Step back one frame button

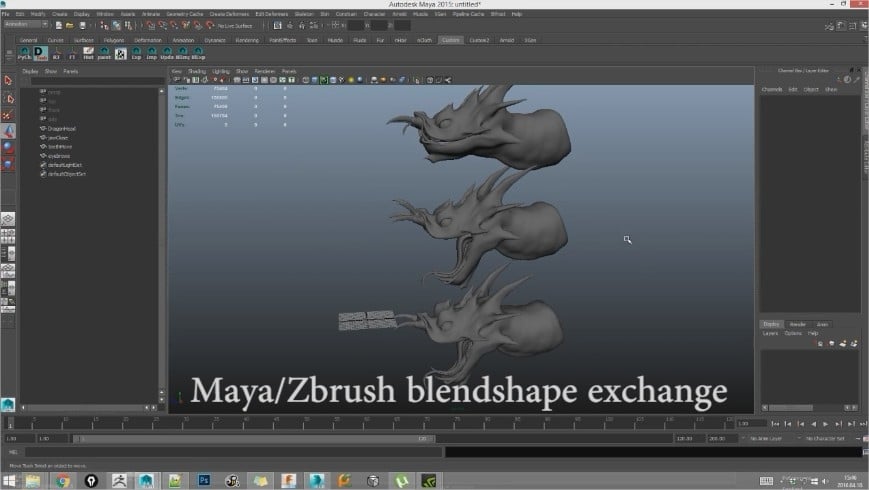tap(800, 424)
